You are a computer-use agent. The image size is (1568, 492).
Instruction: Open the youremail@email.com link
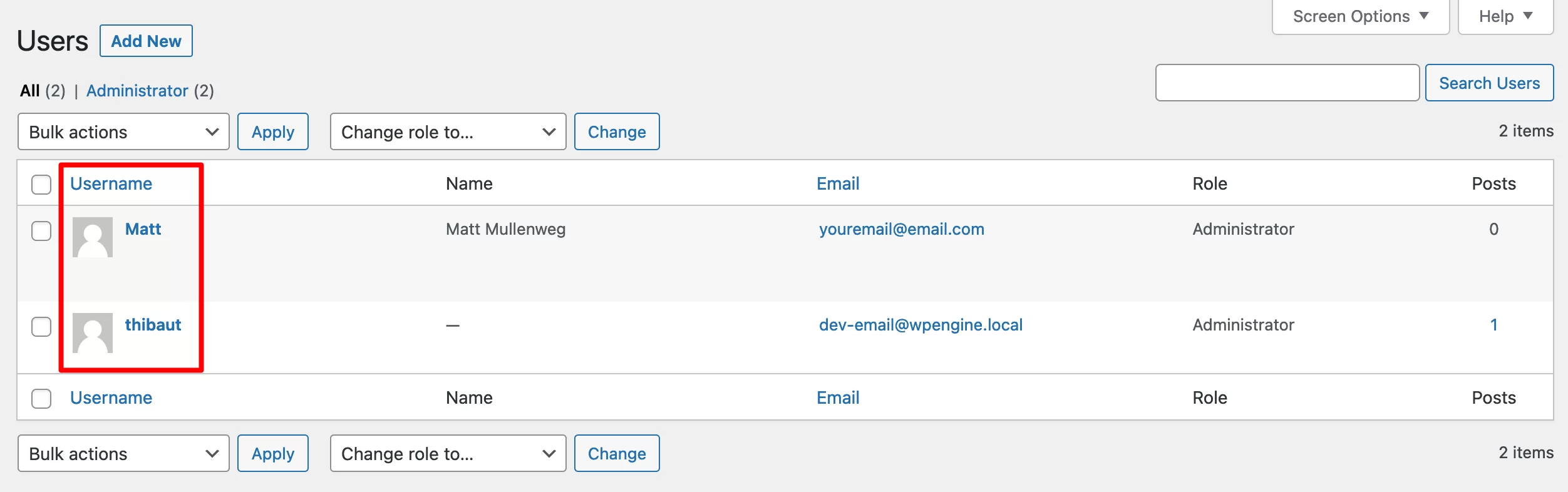902,229
